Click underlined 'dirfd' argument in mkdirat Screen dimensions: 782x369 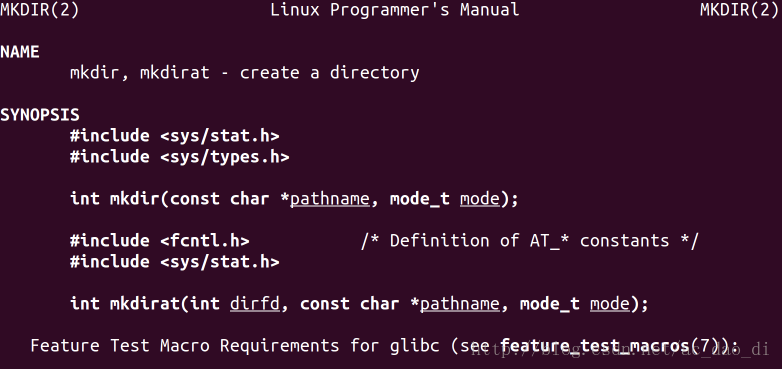tap(255, 303)
